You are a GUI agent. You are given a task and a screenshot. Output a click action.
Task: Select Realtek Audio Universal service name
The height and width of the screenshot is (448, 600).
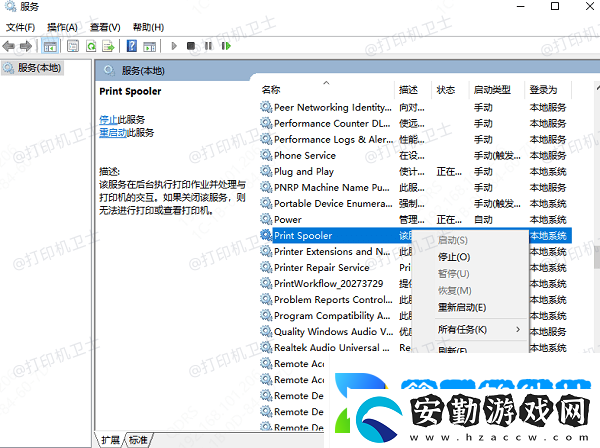point(331,347)
